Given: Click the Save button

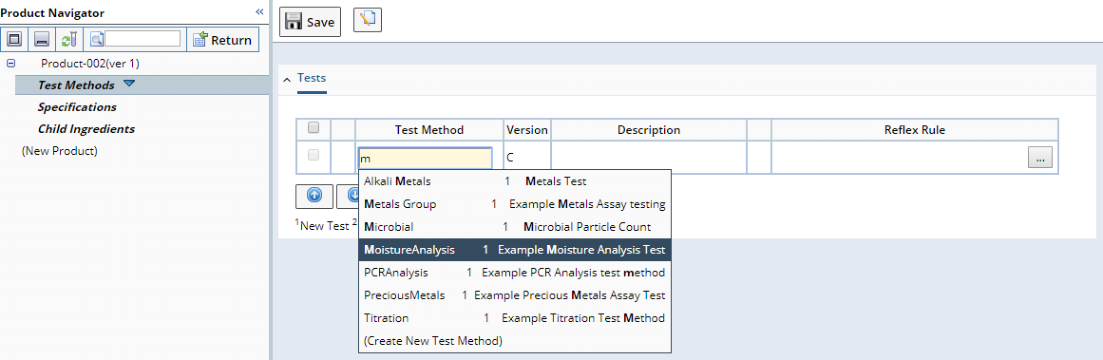Looking at the screenshot, I should pyautogui.click(x=310, y=22).
